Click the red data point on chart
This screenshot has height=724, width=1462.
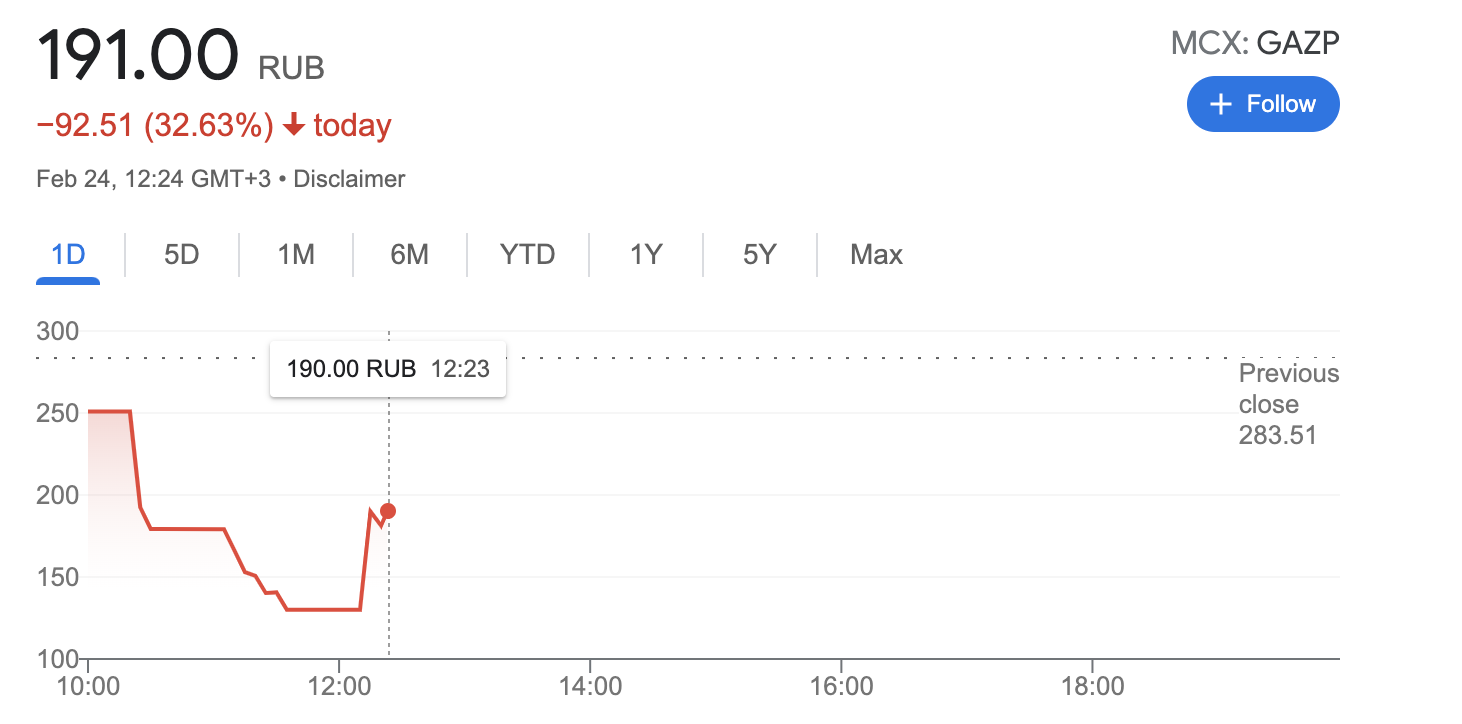pos(388,511)
